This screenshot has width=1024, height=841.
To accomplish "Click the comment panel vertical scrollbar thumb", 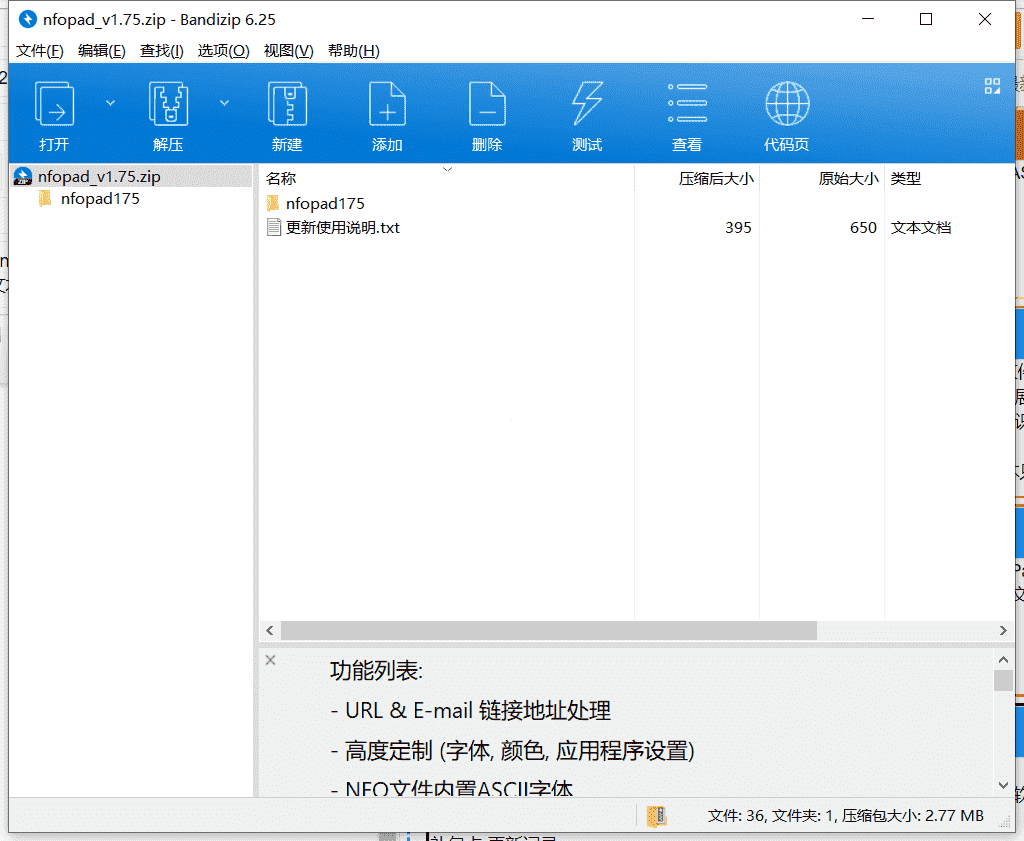I will (1003, 680).
